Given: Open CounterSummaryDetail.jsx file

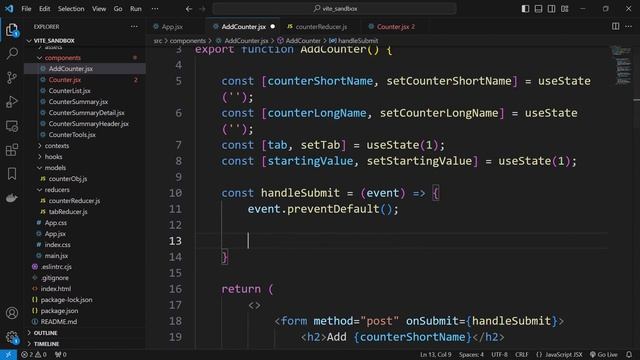Looking at the screenshot, I should pyautogui.click(x=85, y=113).
